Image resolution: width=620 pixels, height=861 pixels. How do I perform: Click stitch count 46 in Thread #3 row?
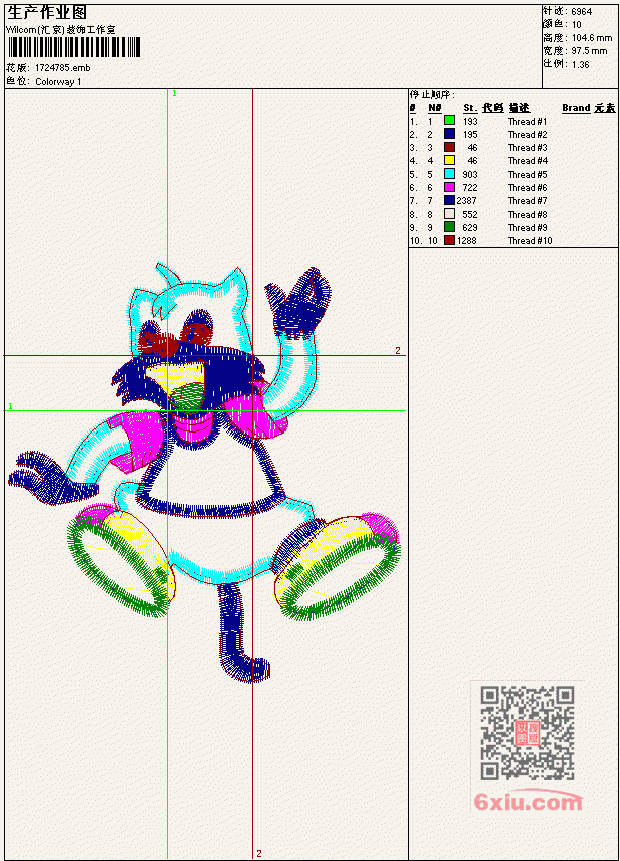[x=472, y=148]
